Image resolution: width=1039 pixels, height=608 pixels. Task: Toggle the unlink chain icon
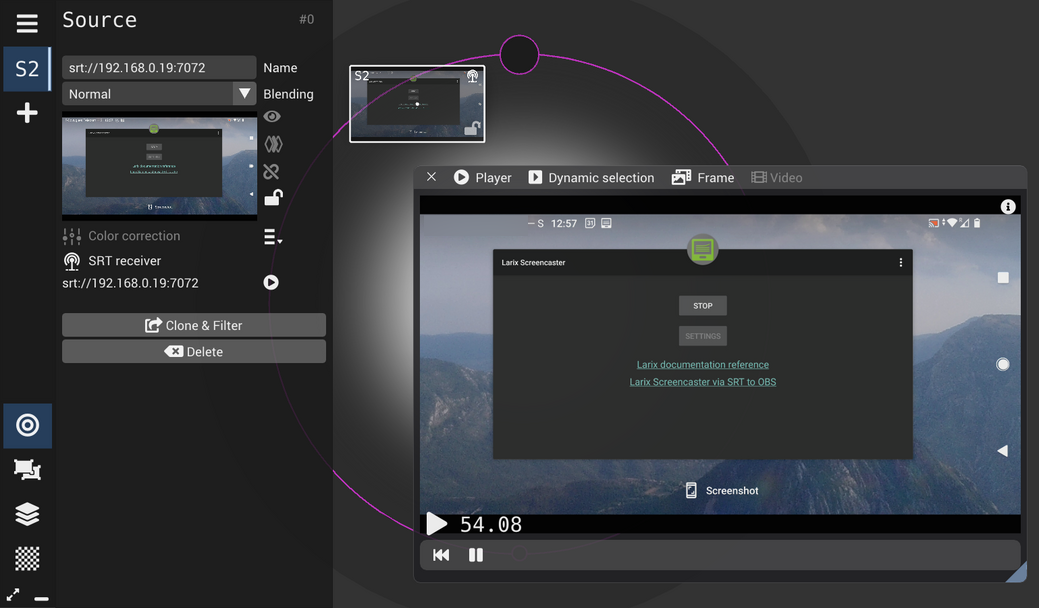[271, 171]
